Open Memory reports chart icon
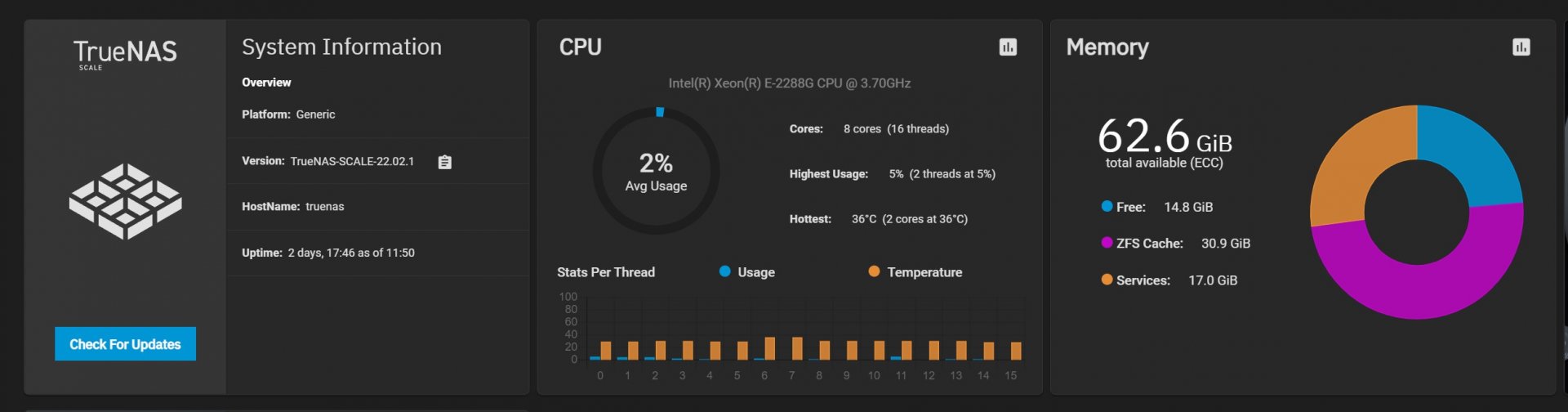The height and width of the screenshot is (412, 1568). 1521,47
